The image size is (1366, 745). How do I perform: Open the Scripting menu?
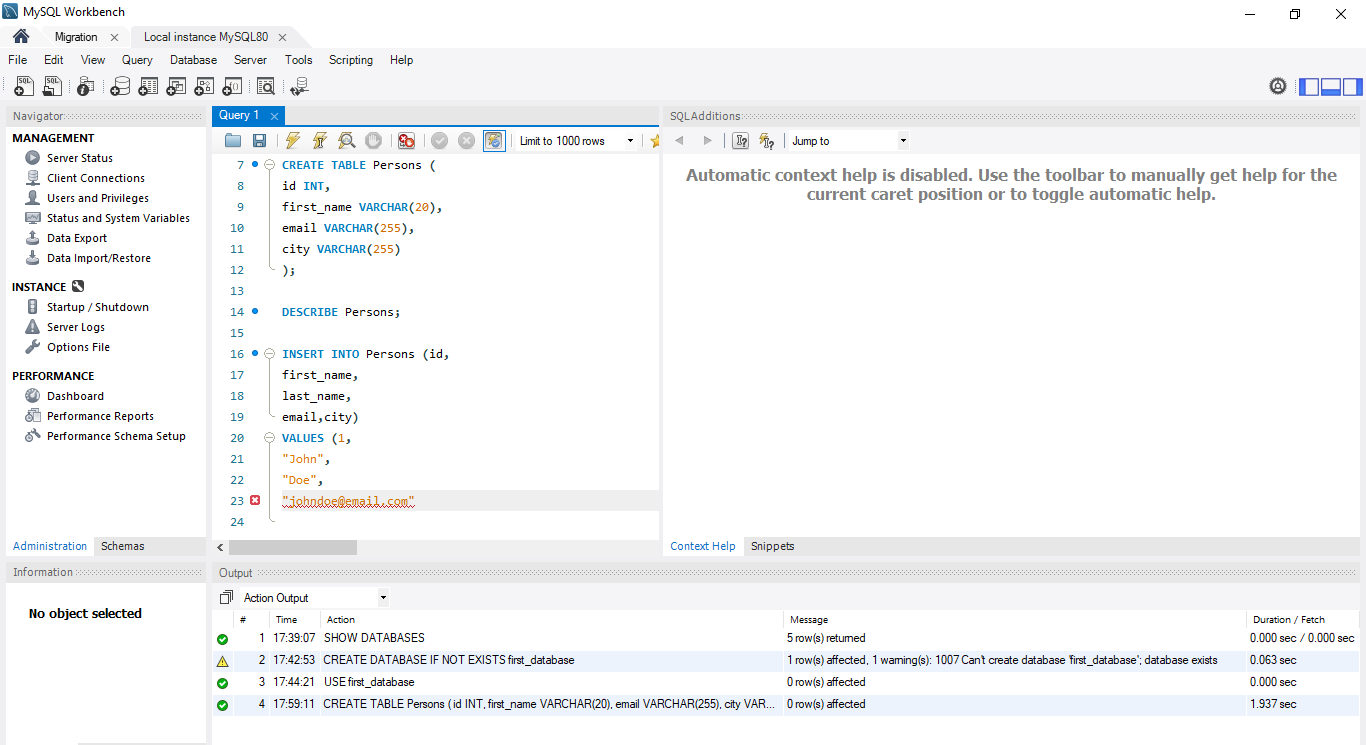[x=351, y=60]
